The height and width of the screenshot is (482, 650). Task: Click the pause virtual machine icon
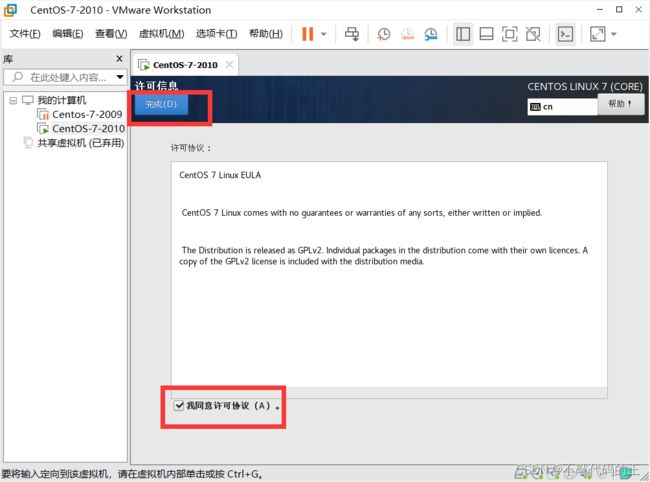tap(308, 34)
